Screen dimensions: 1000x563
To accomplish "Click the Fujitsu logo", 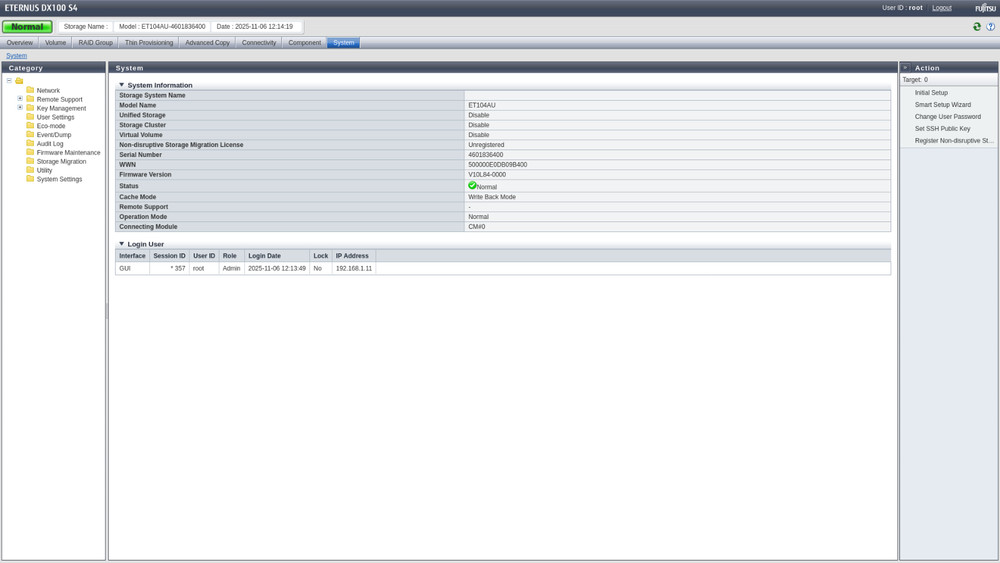I will (985, 8).
